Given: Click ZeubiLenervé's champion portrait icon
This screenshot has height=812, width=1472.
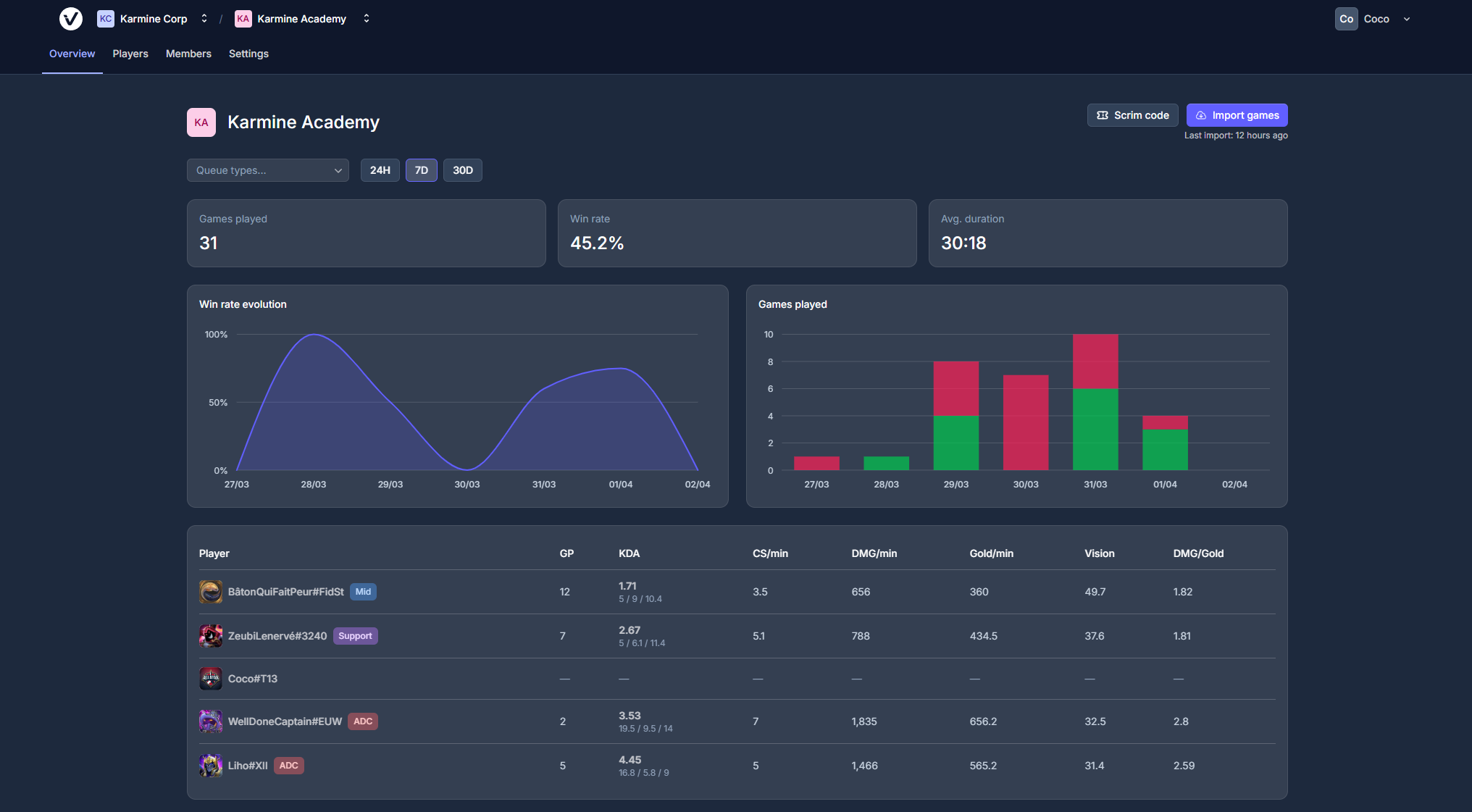Looking at the screenshot, I should pyautogui.click(x=210, y=635).
